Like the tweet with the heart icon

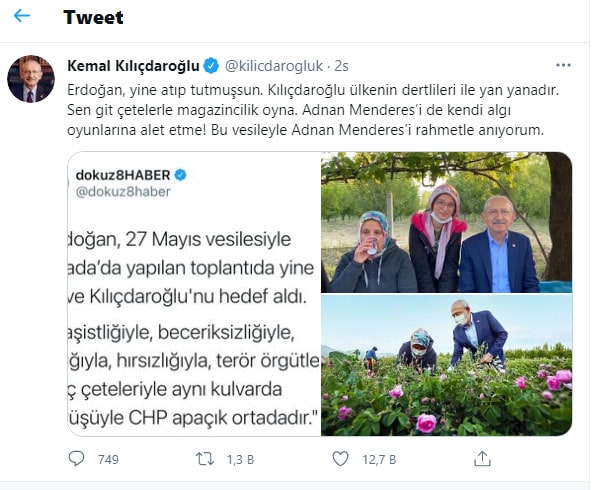coord(340,459)
